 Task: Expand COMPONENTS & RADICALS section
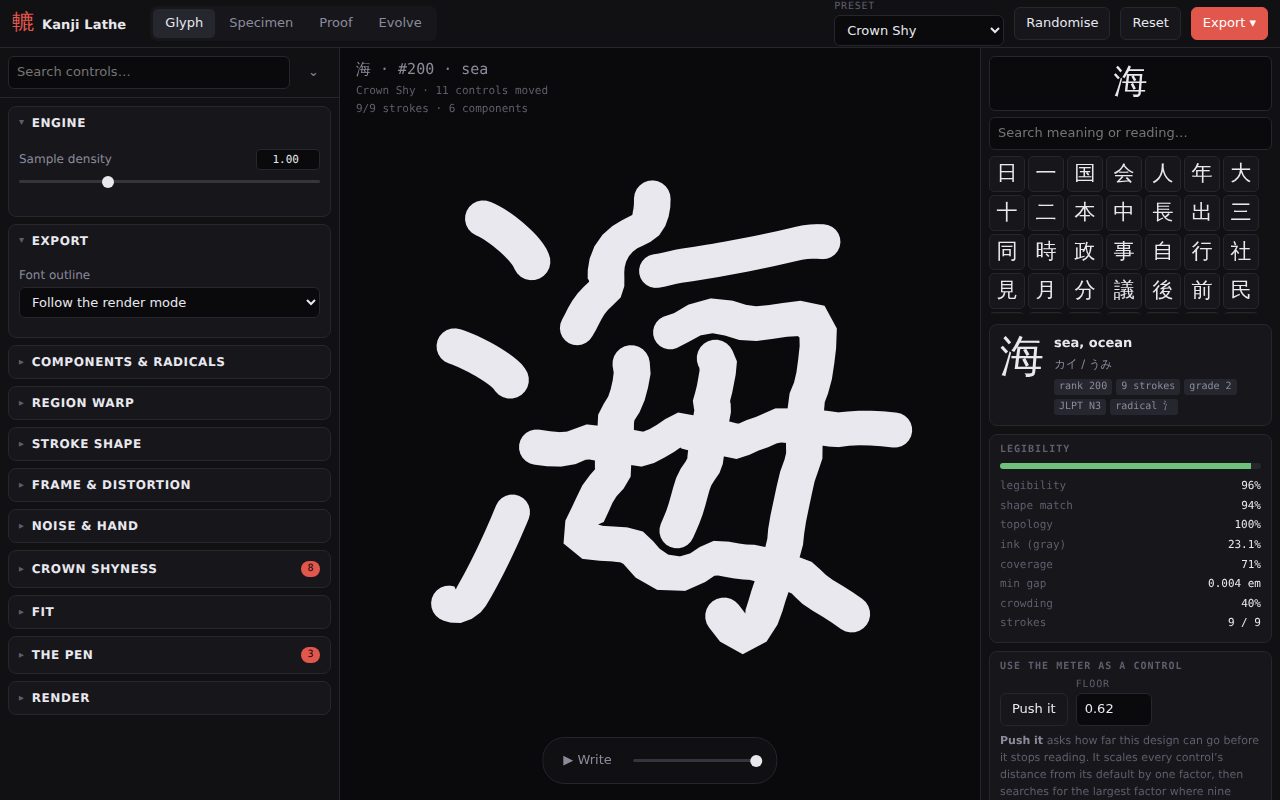(x=169, y=362)
